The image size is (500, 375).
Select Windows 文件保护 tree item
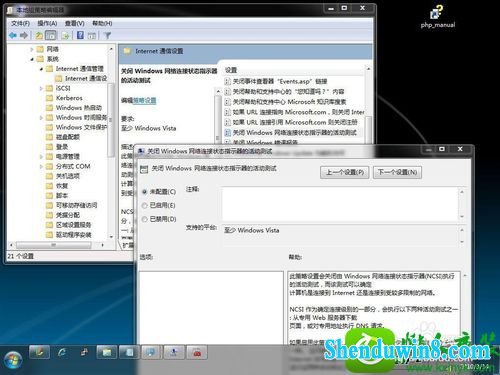pos(76,127)
